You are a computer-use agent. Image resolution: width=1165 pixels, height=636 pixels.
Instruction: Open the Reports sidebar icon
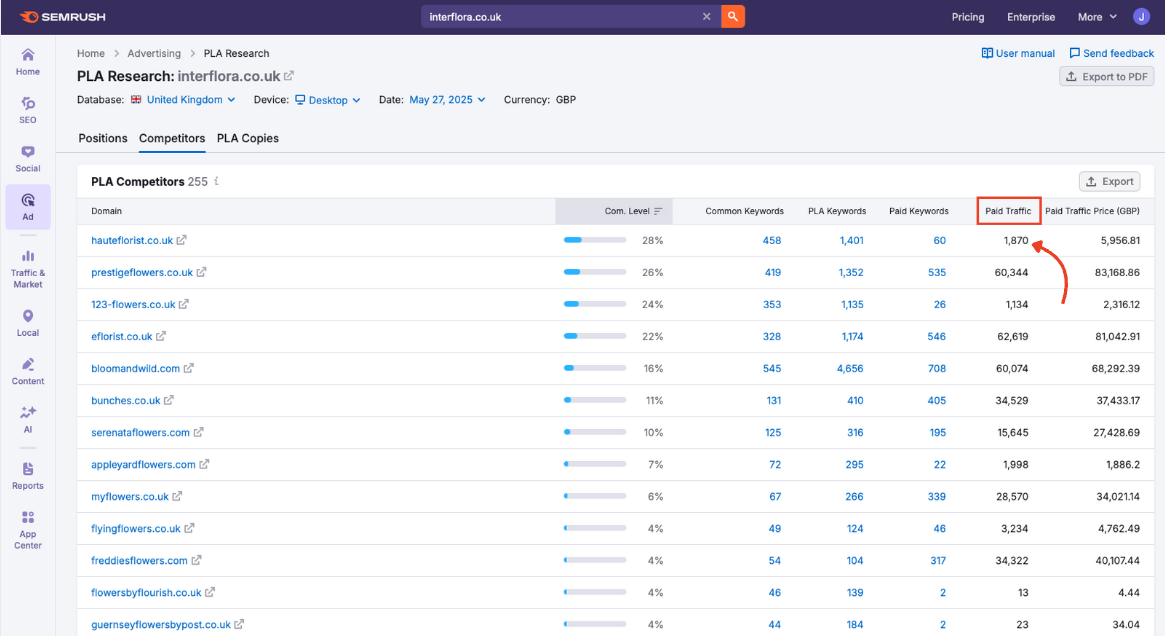[28, 475]
